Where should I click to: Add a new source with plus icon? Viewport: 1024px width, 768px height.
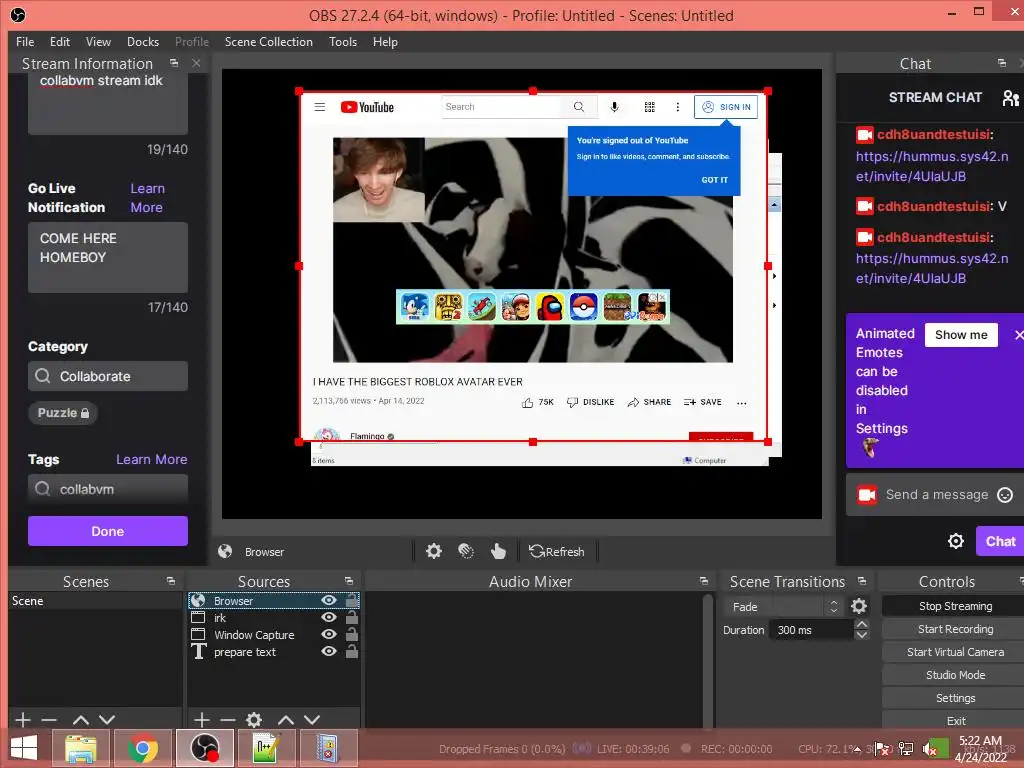click(x=202, y=720)
